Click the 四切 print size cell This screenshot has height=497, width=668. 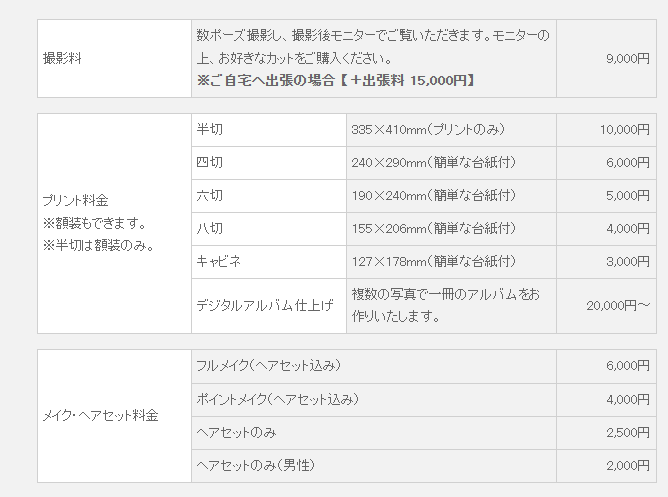tap(269, 163)
